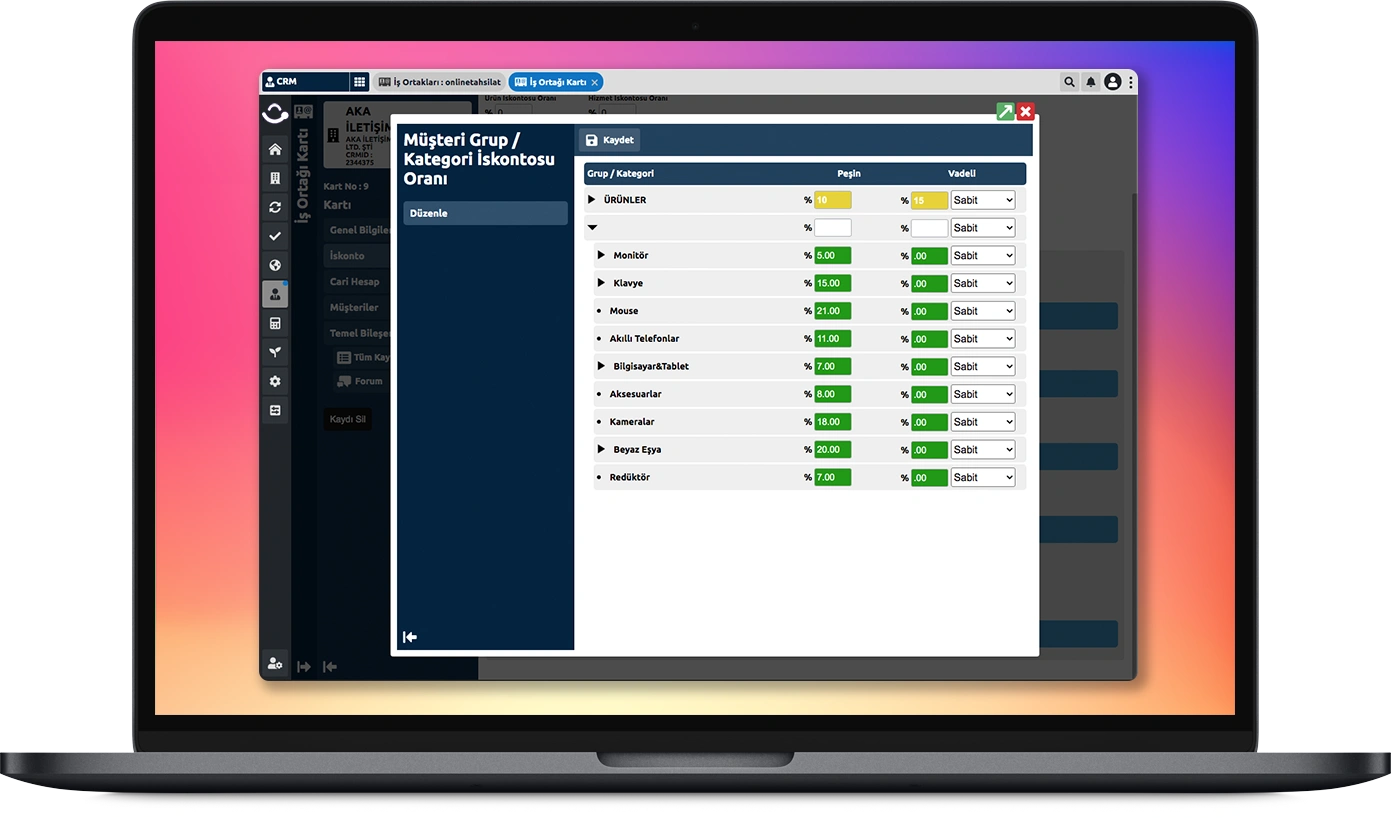Click the Peşin percentage field for Mouse
The width and height of the screenshot is (1391, 818).
(x=832, y=311)
